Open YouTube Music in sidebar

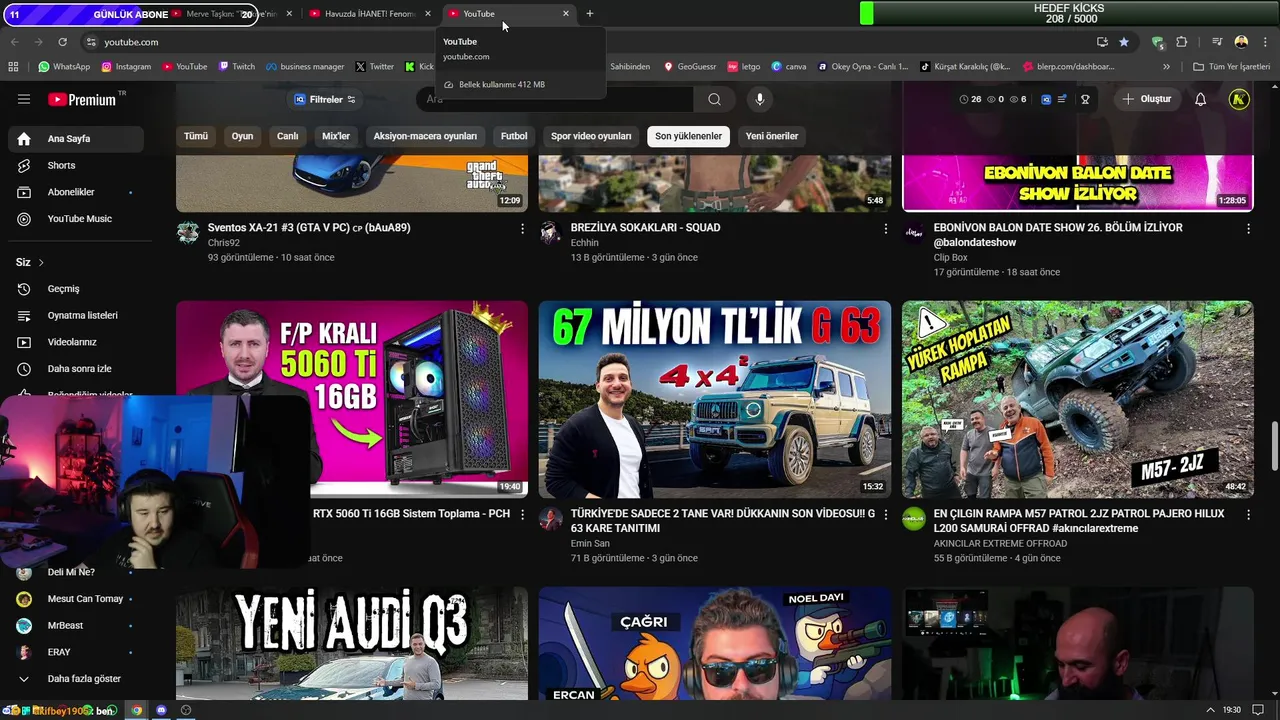[76, 219]
